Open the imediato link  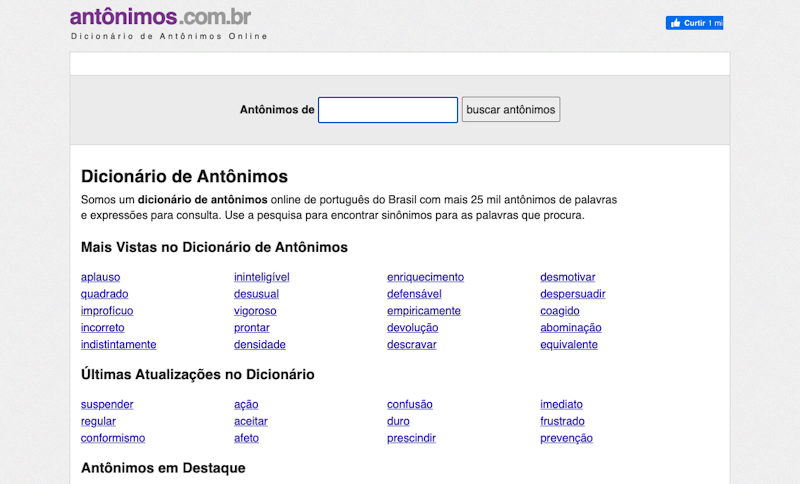pyautogui.click(x=562, y=404)
